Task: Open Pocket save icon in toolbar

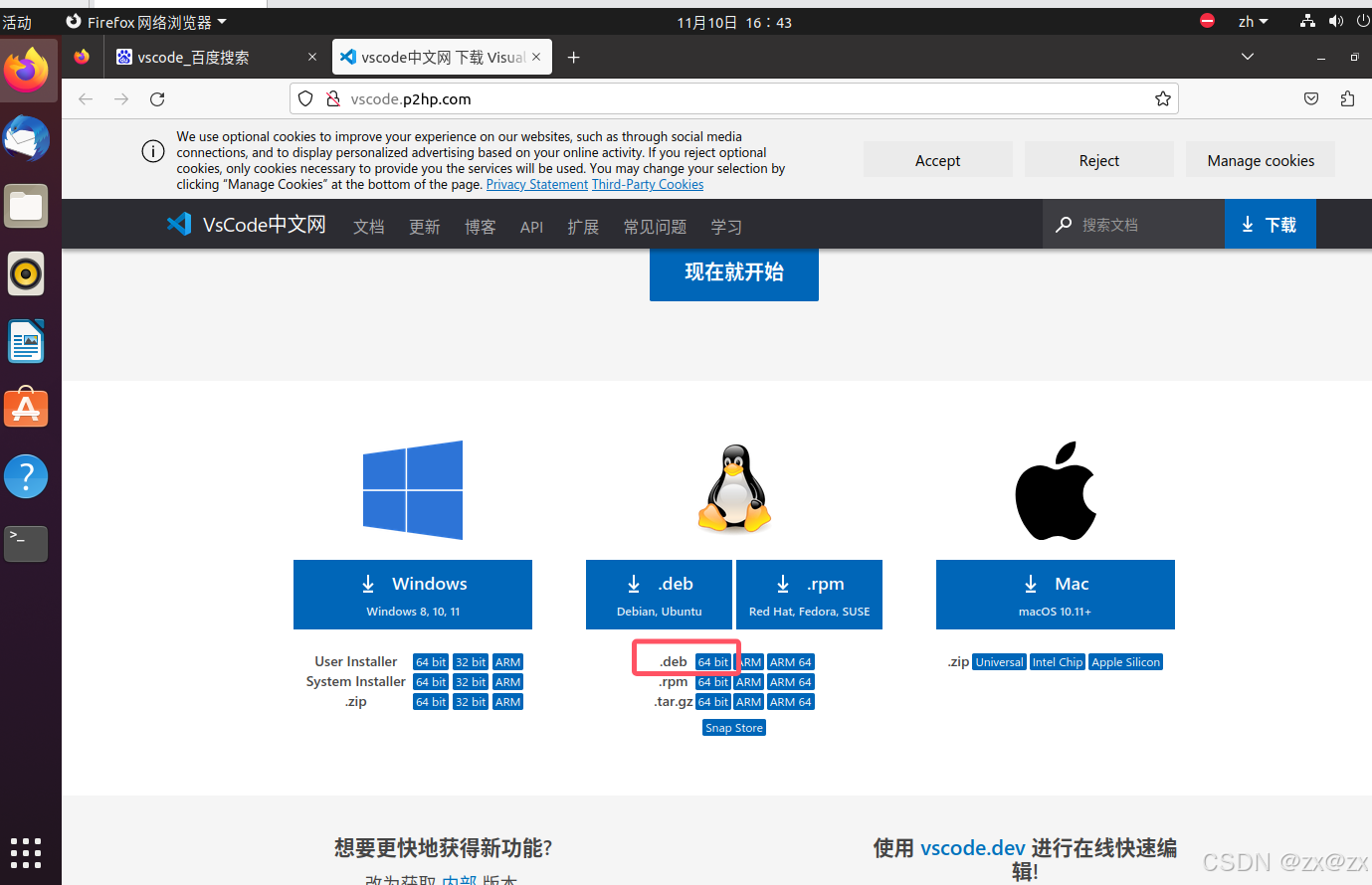Action: (1311, 98)
